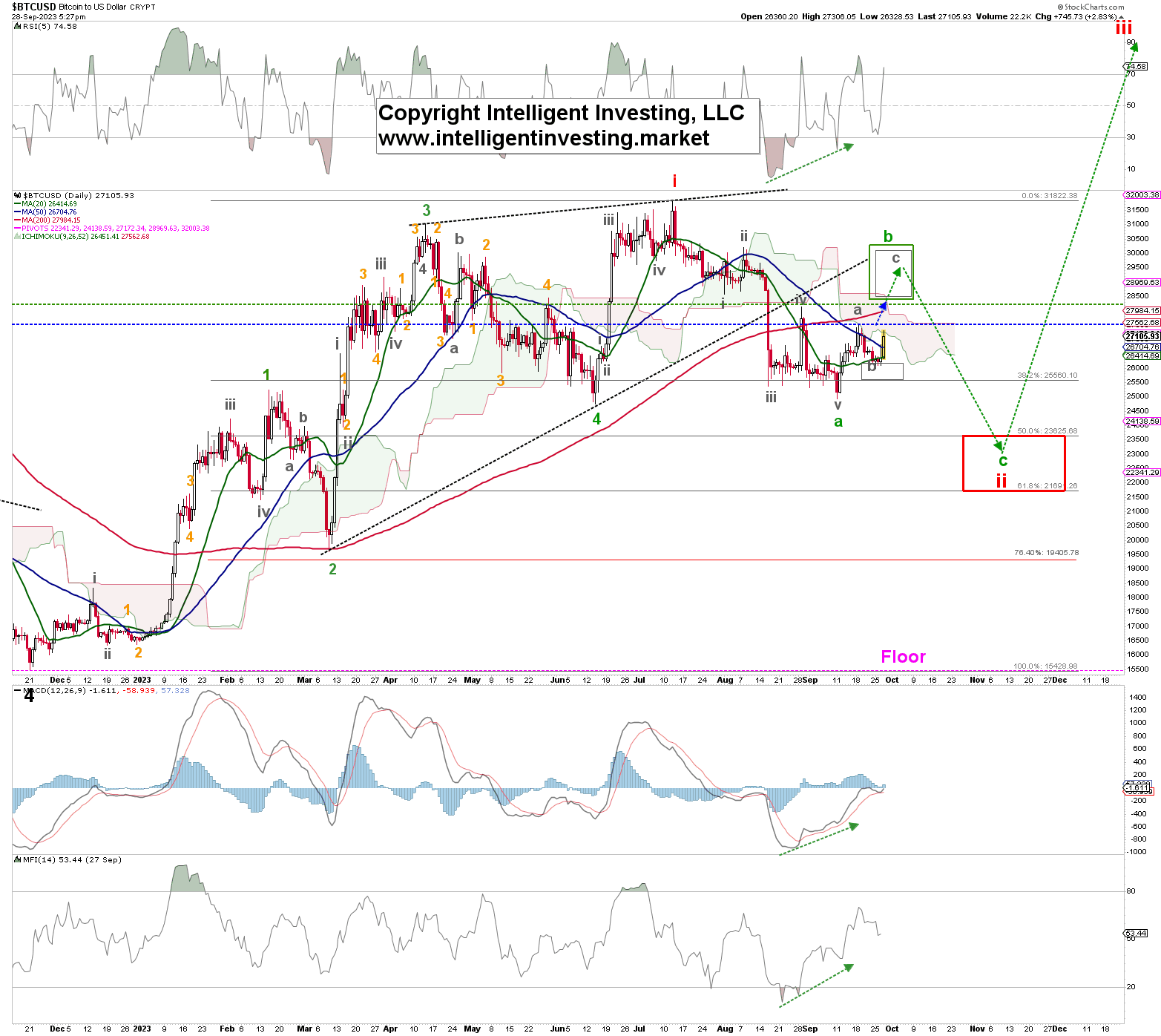
Task: Click the 'MACD(12,26,9)' indicator label
Action: pyautogui.click(x=106, y=690)
